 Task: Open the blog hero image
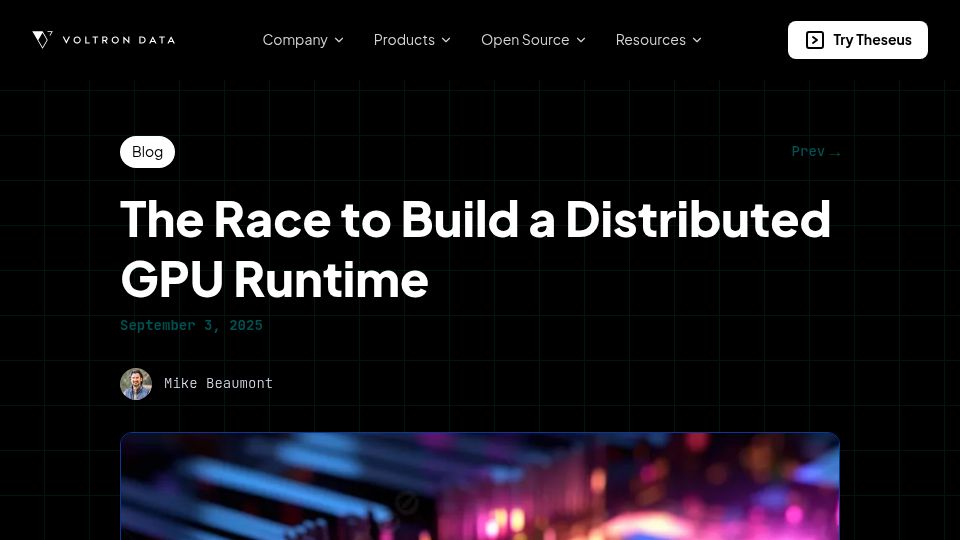click(x=480, y=486)
